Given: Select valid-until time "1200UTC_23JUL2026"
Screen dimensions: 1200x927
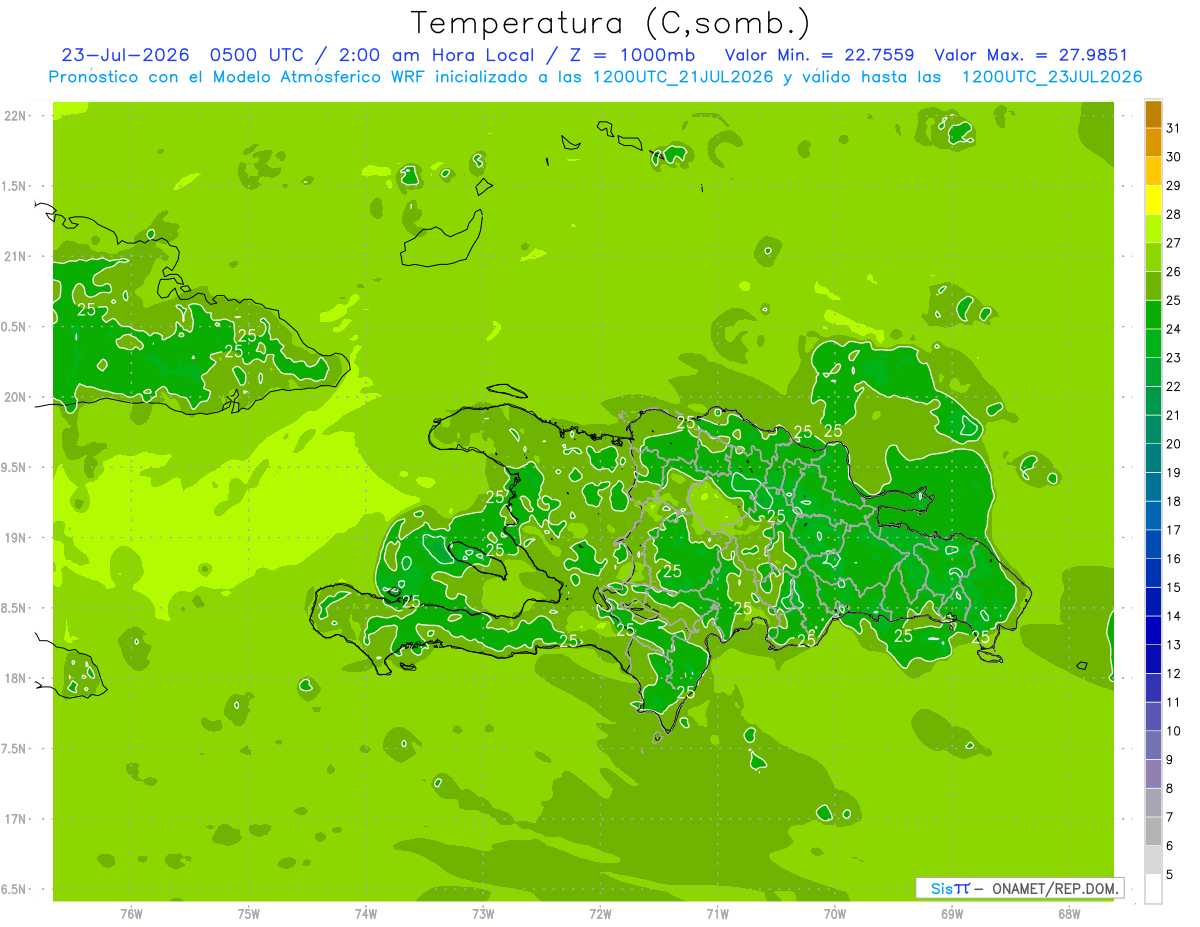Looking at the screenshot, I should (x=1052, y=77).
